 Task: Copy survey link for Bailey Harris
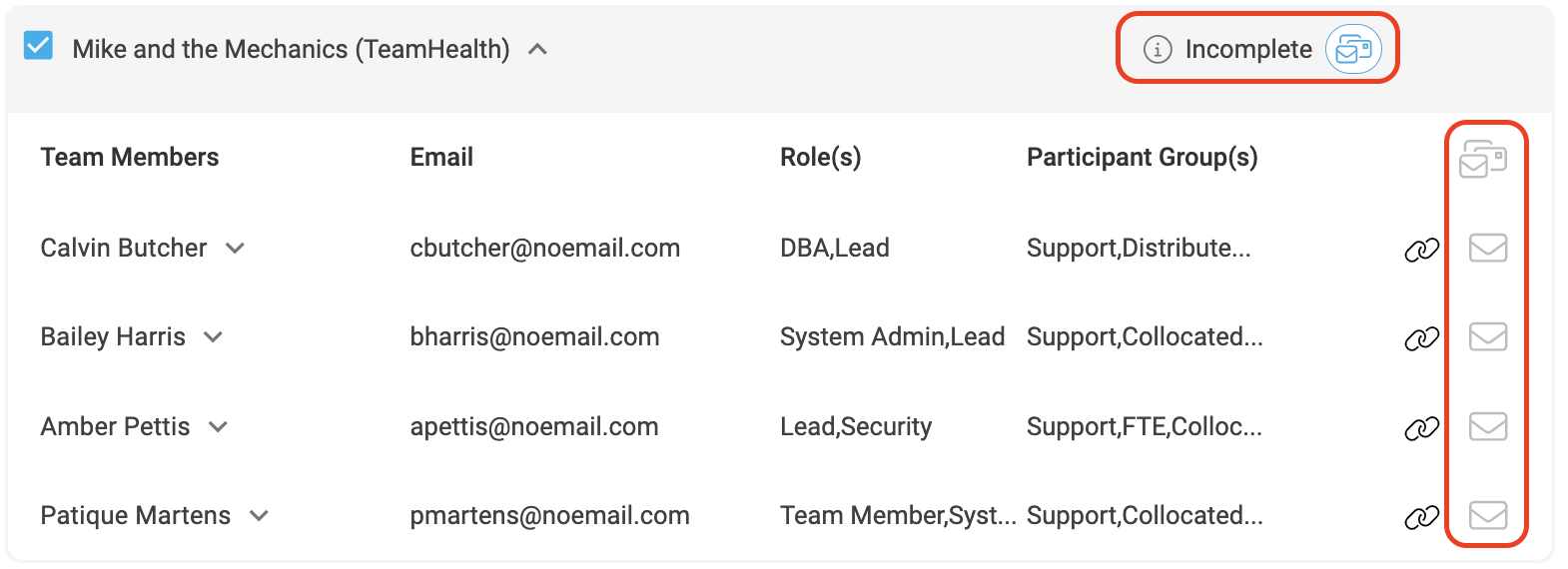click(x=1421, y=339)
